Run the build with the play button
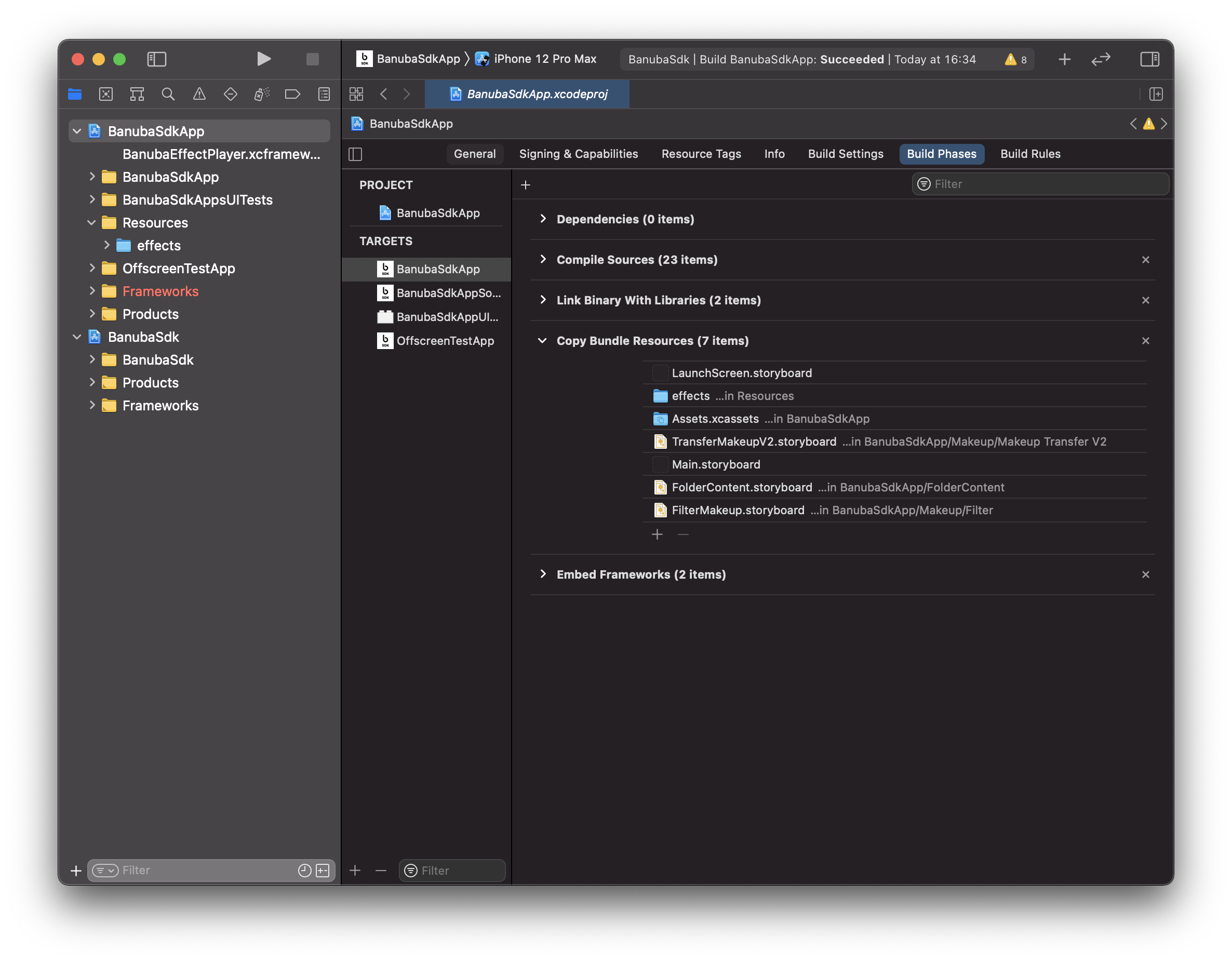The image size is (1232, 962). 263,59
